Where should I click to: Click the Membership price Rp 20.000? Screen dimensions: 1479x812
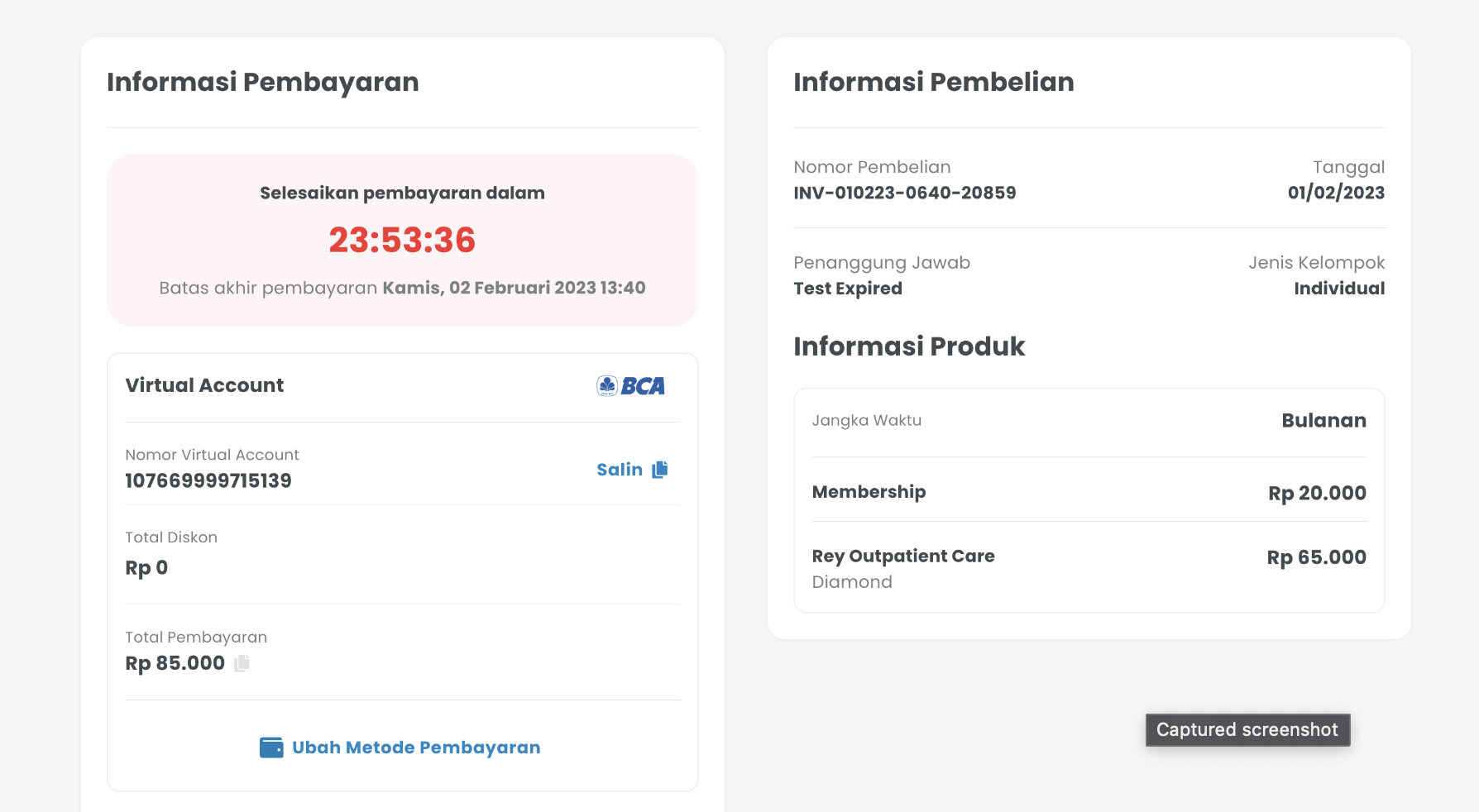(x=1317, y=493)
